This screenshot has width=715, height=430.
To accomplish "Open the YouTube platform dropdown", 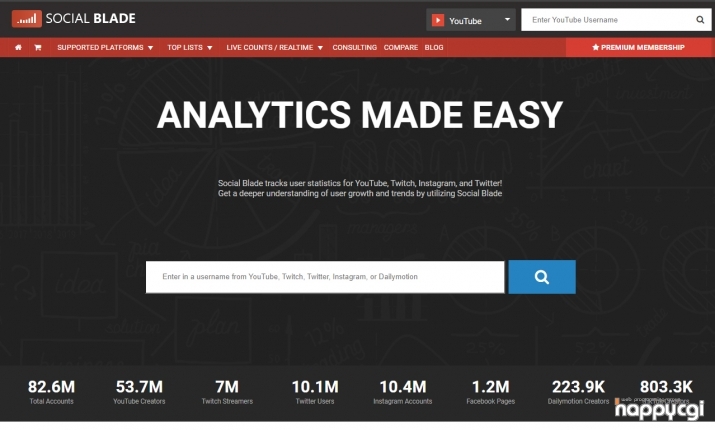I will (x=471, y=20).
